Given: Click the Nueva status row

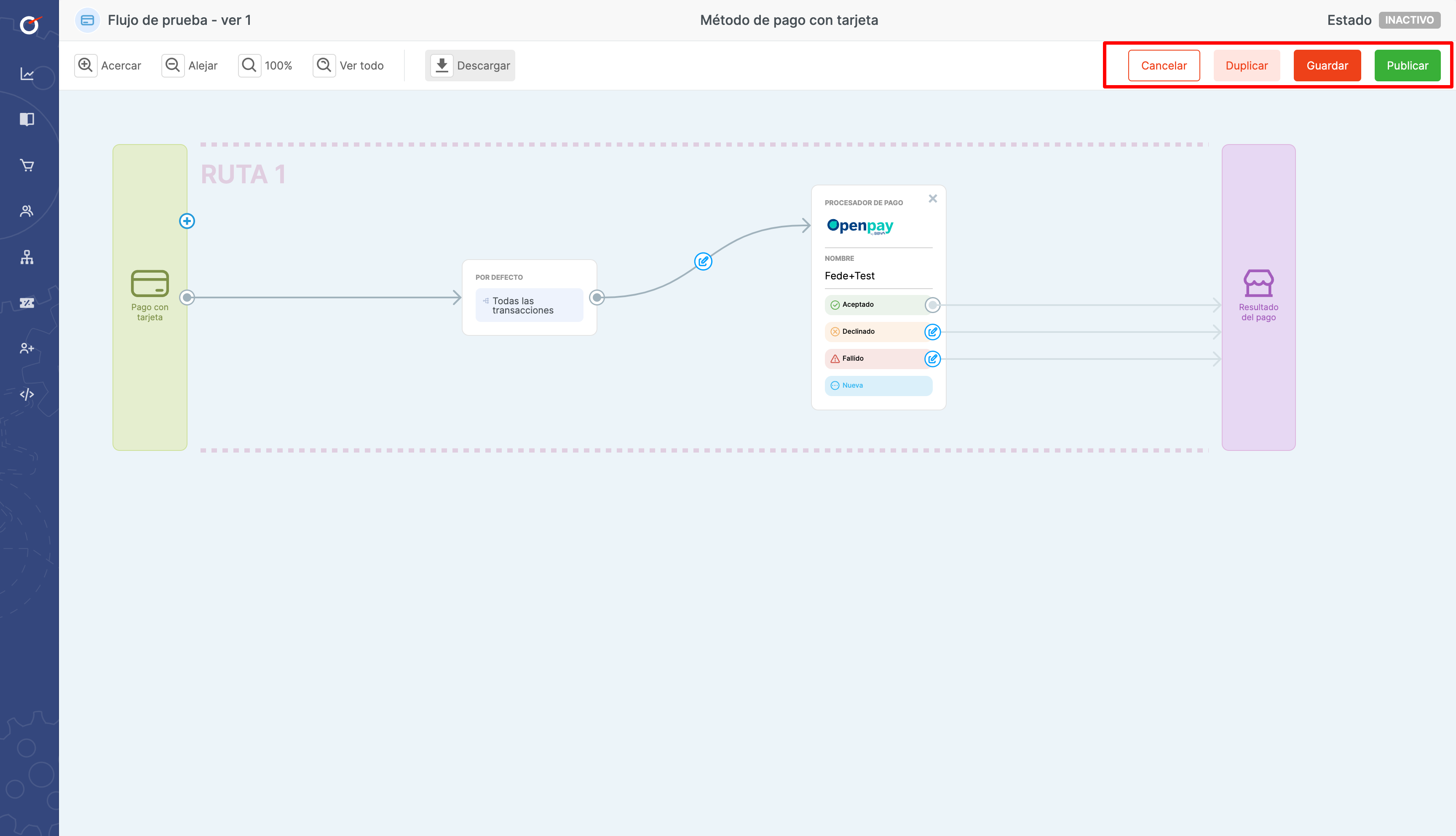Looking at the screenshot, I should (878, 386).
